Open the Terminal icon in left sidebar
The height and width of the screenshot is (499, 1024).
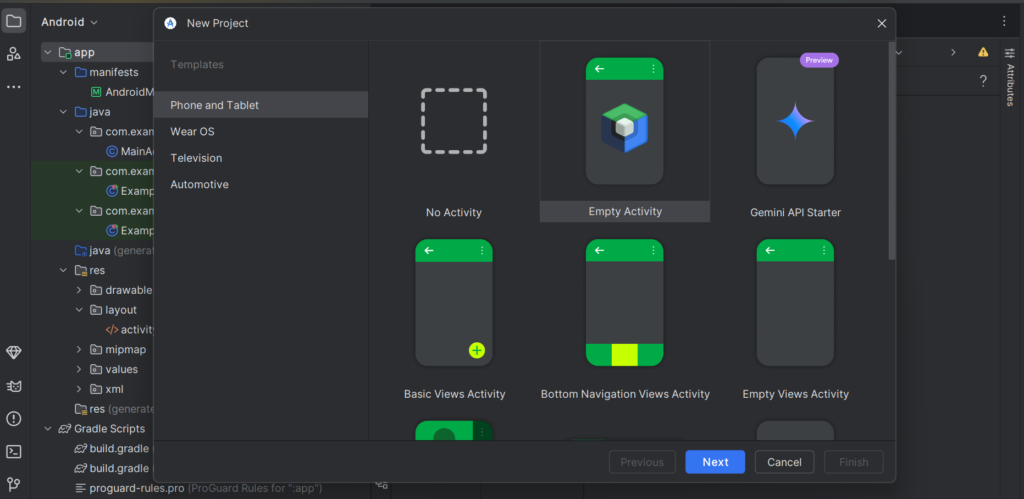[14, 451]
